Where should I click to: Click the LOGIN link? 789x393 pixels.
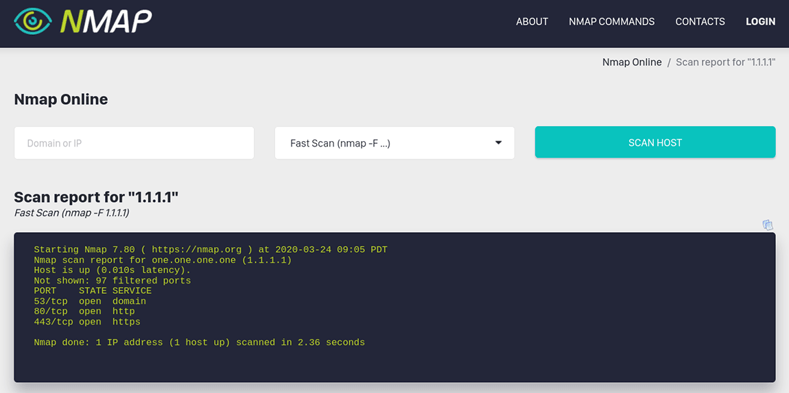pos(760,22)
